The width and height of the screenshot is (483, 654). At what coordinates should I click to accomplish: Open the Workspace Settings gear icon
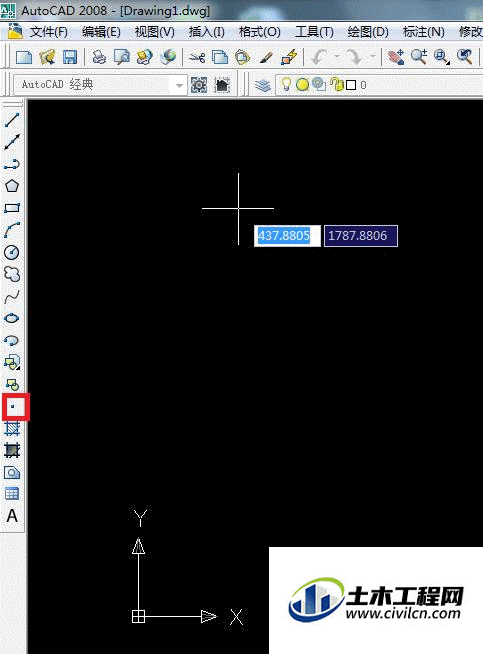(199, 85)
